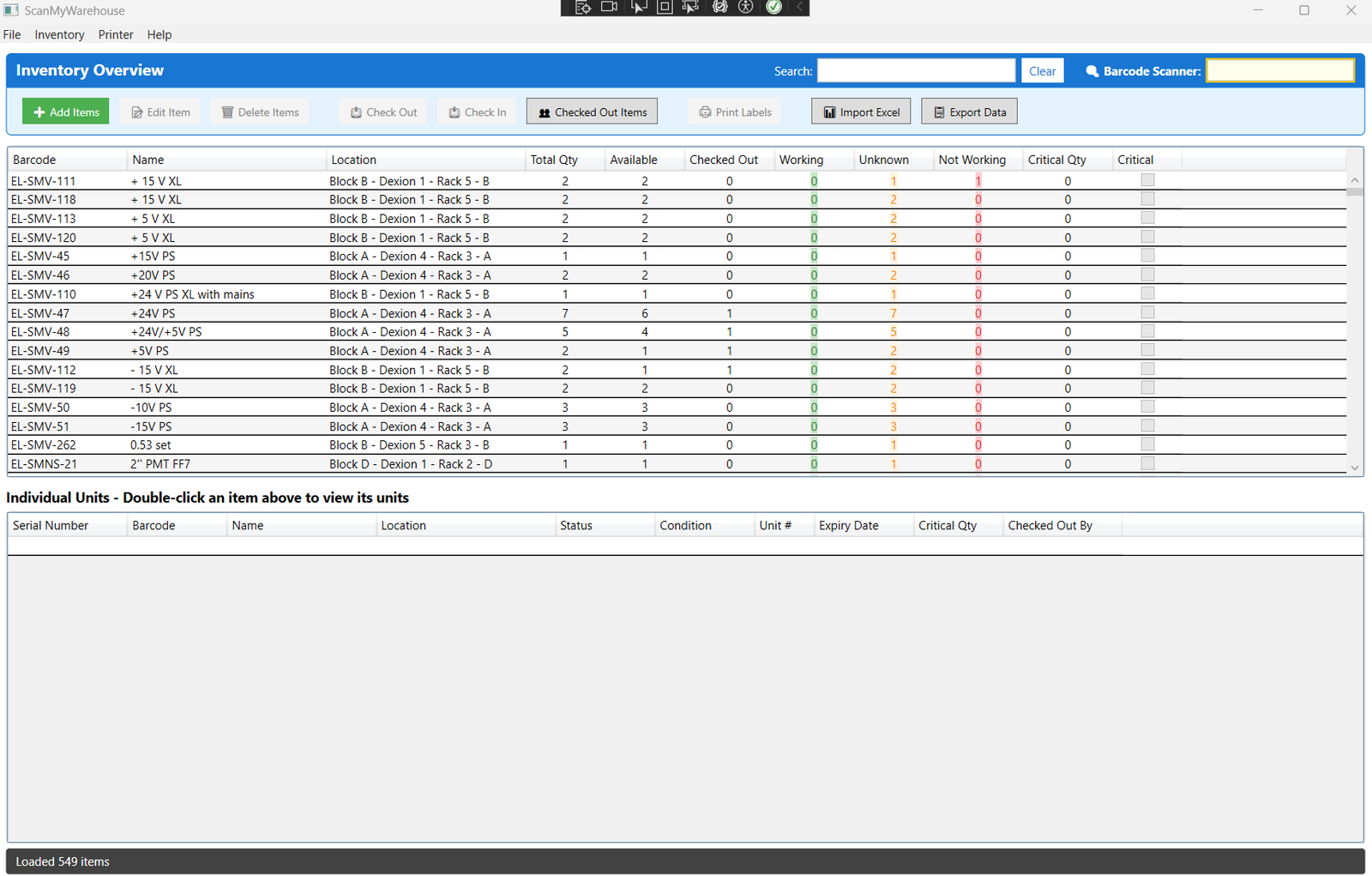
Task: Click the Export Data document icon
Action: tap(938, 111)
